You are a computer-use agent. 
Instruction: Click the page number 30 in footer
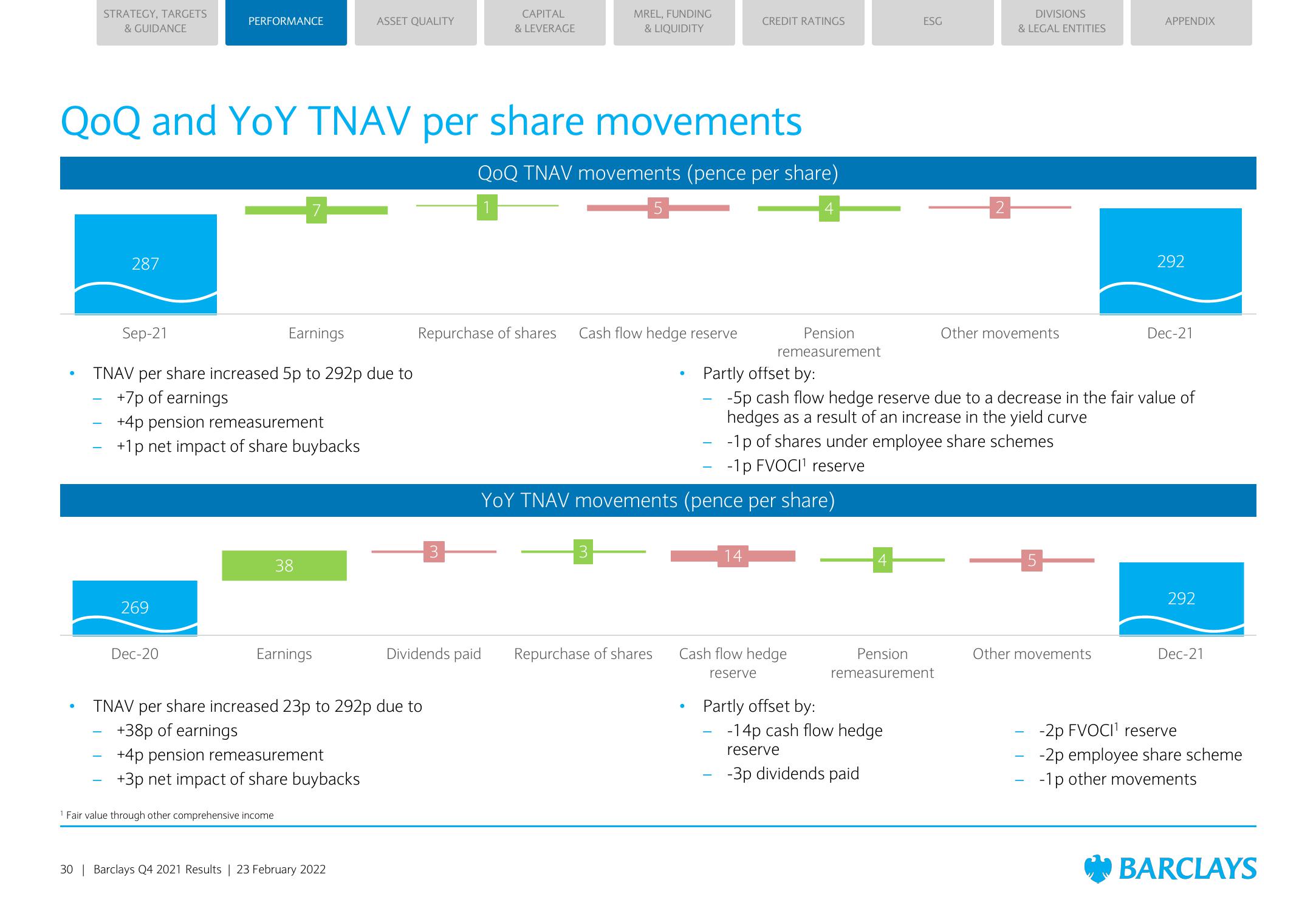click(66, 869)
